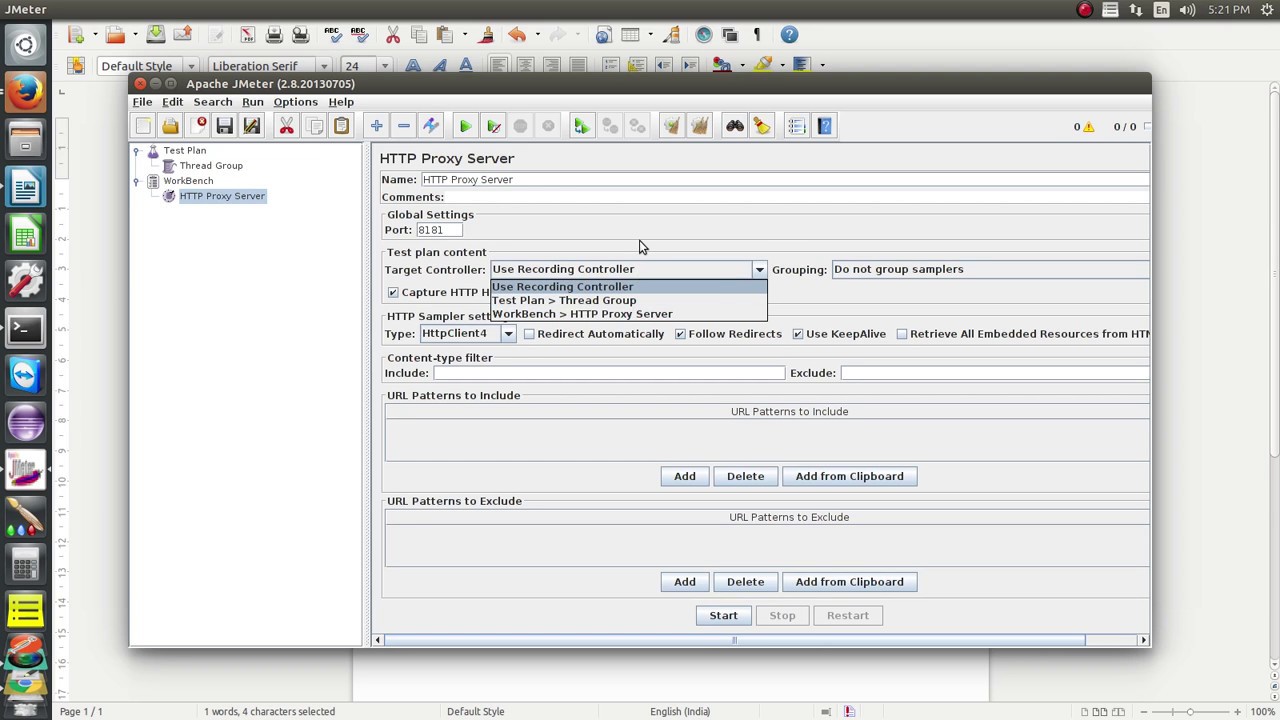
Task: Open Writer Default Style dropdown
Action: point(190,66)
